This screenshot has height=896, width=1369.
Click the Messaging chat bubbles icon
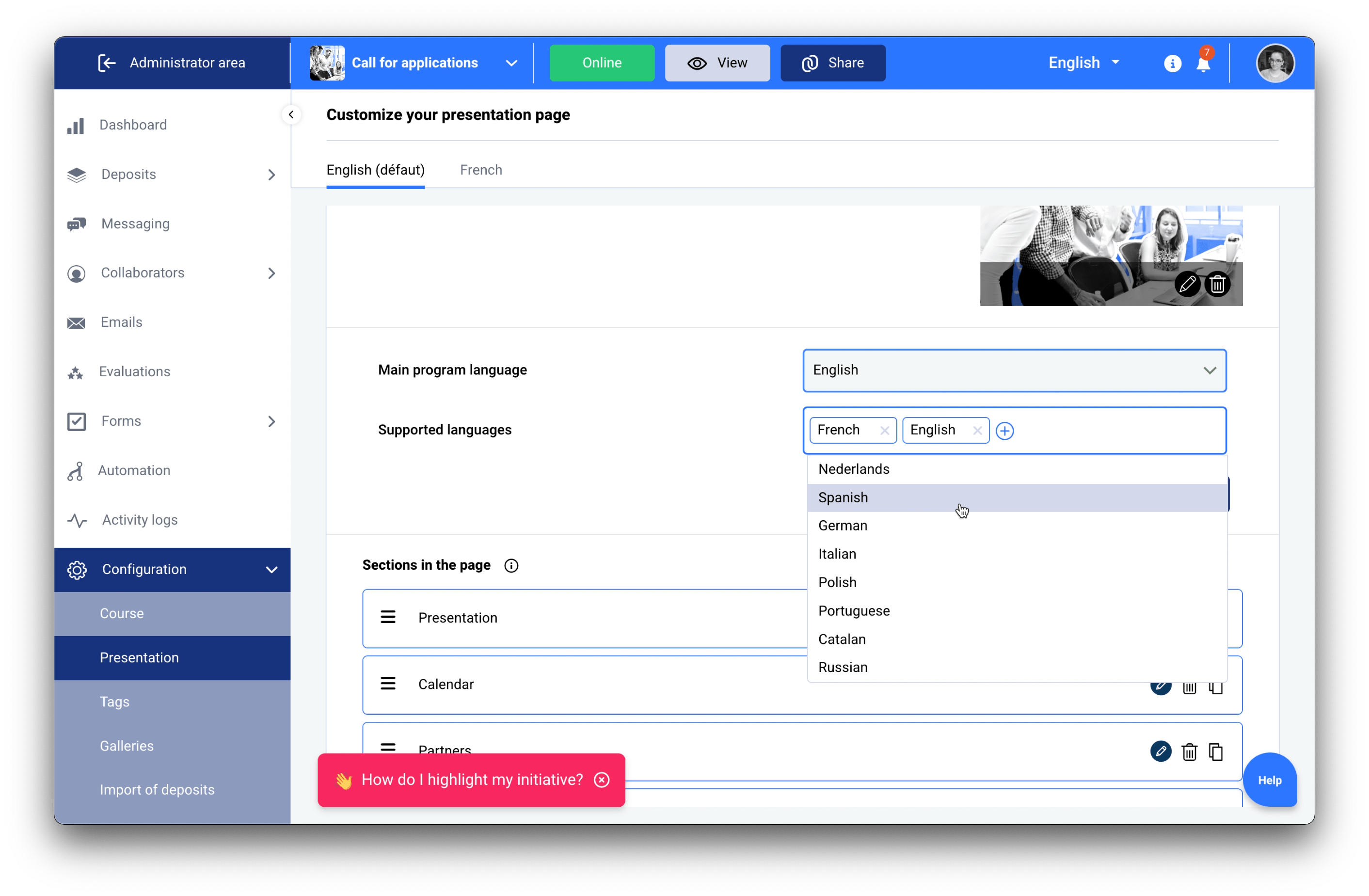pos(77,224)
